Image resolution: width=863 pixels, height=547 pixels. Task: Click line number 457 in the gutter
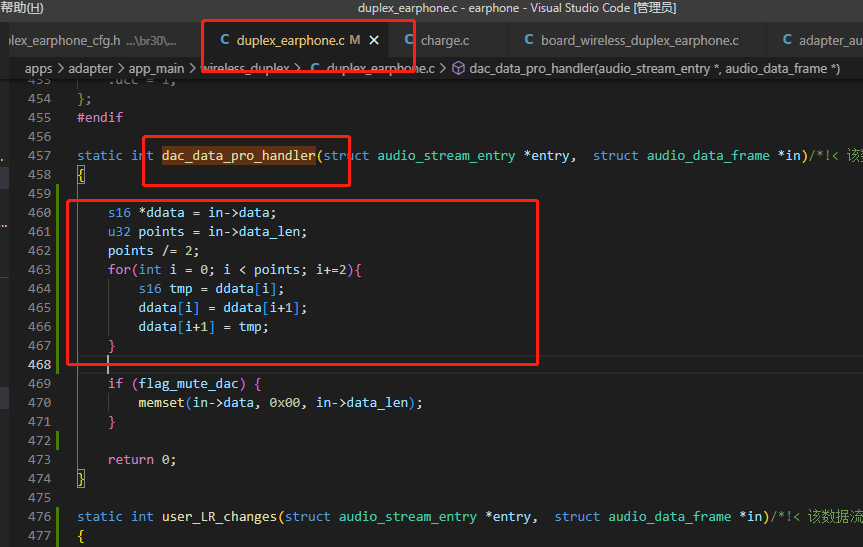tap(39, 156)
